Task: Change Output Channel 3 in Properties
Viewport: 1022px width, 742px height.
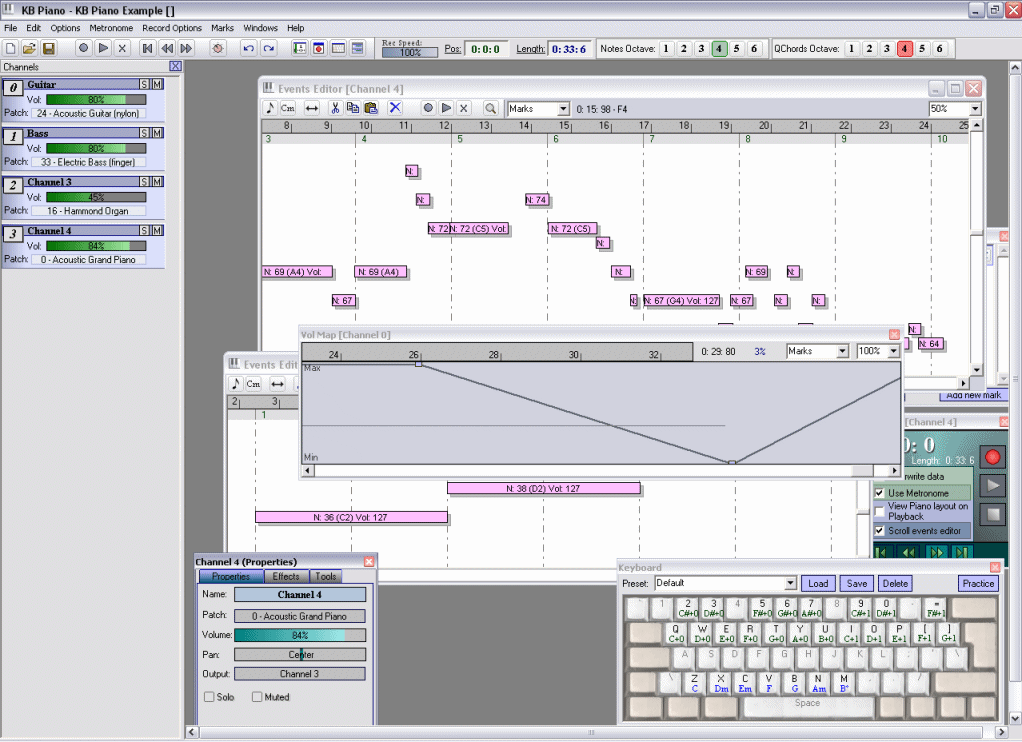Action: [x=300, y=674]
